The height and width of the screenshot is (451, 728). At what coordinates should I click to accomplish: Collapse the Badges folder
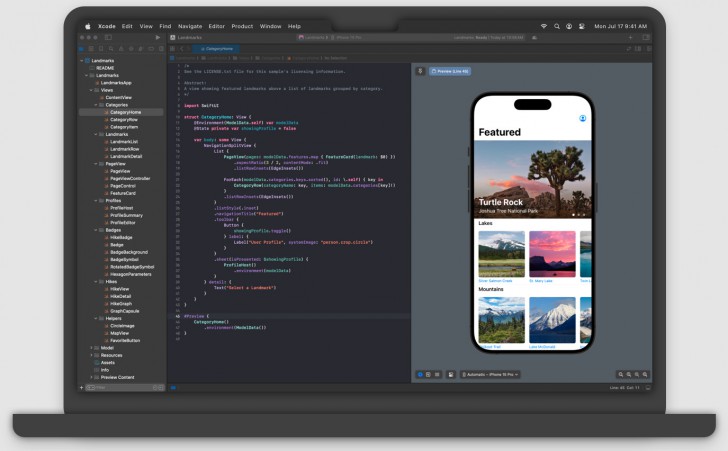pos(96,230)
